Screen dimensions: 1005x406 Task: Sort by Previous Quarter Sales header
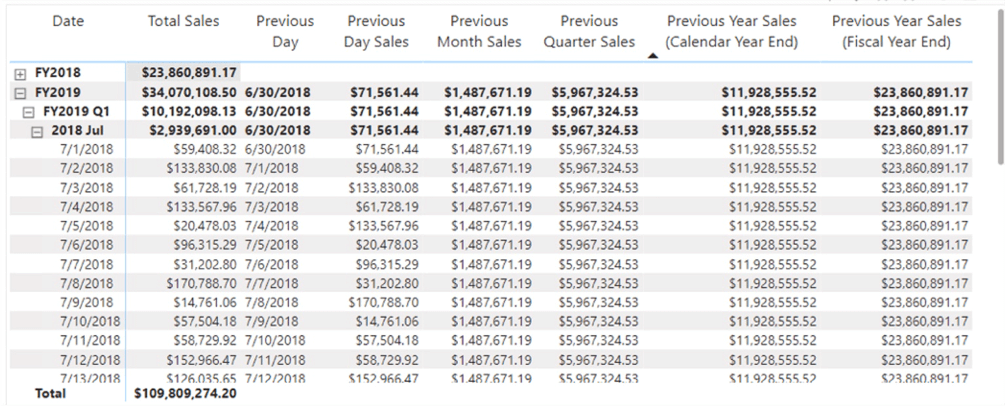589,31
